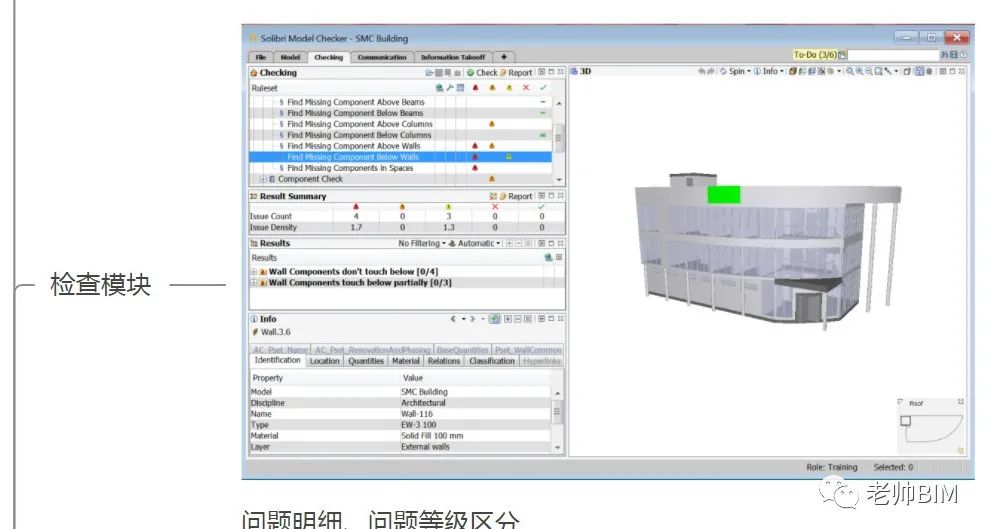Go forward in 3D view history

711,71
